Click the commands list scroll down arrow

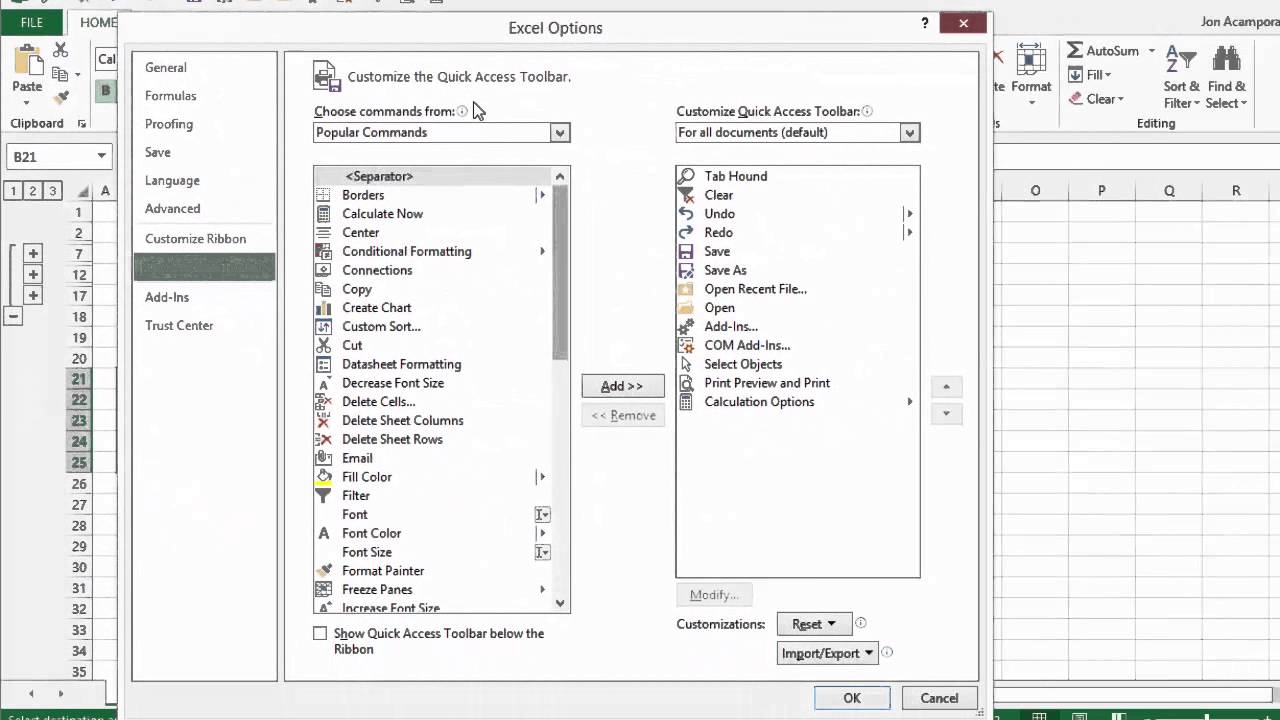tap(560, 603)
